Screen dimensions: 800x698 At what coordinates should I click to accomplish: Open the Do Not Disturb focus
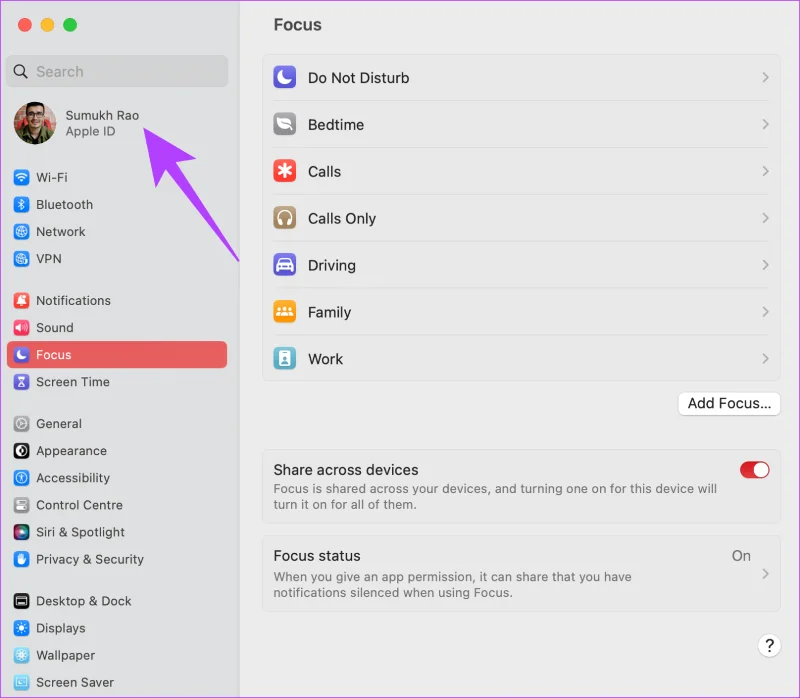[x=521, y=77]
